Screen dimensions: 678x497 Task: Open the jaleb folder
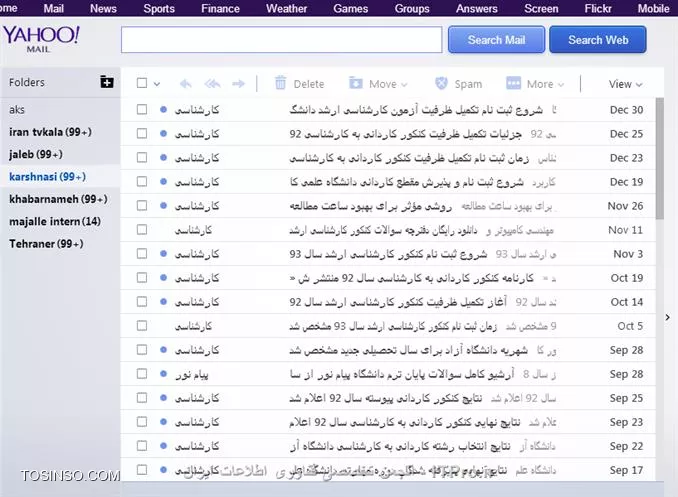tap(36, 154)
